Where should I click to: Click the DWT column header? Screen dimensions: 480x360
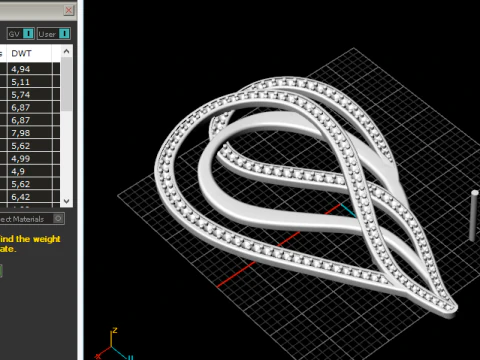point(30,53)
